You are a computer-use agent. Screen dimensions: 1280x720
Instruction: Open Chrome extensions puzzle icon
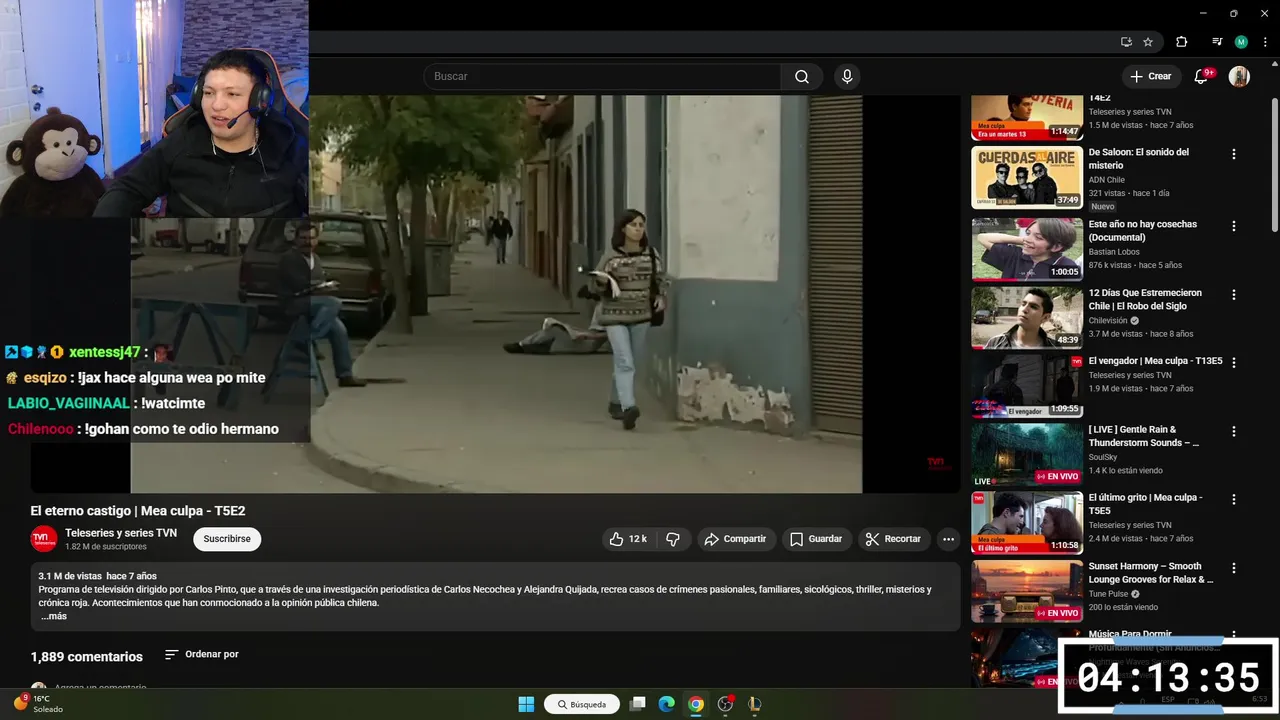tap(1181, 42)
